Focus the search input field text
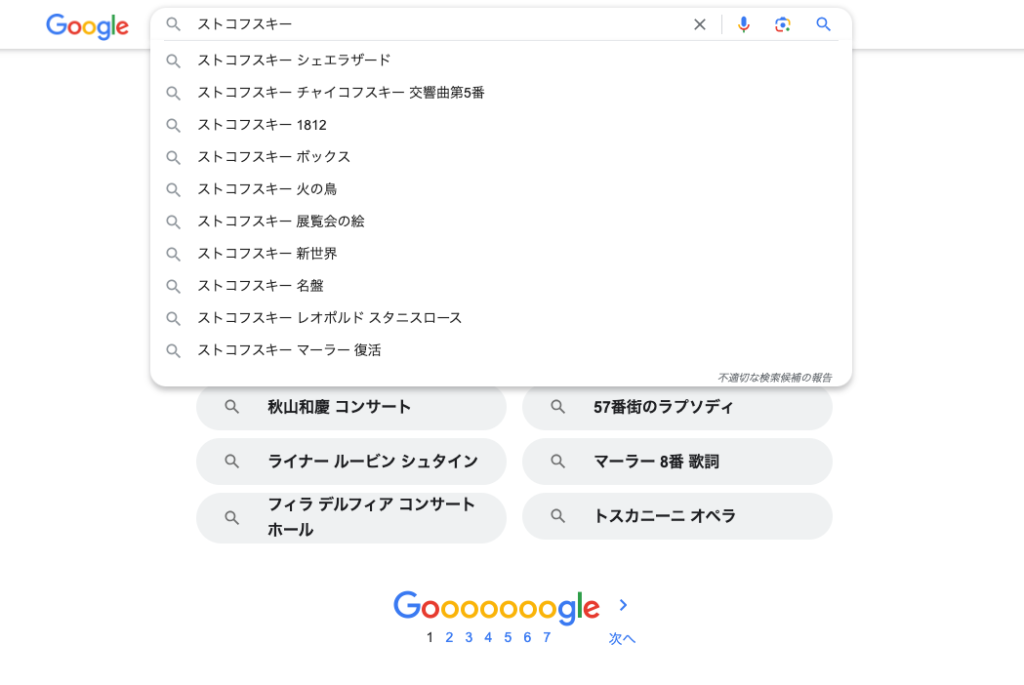 [440, 25]
